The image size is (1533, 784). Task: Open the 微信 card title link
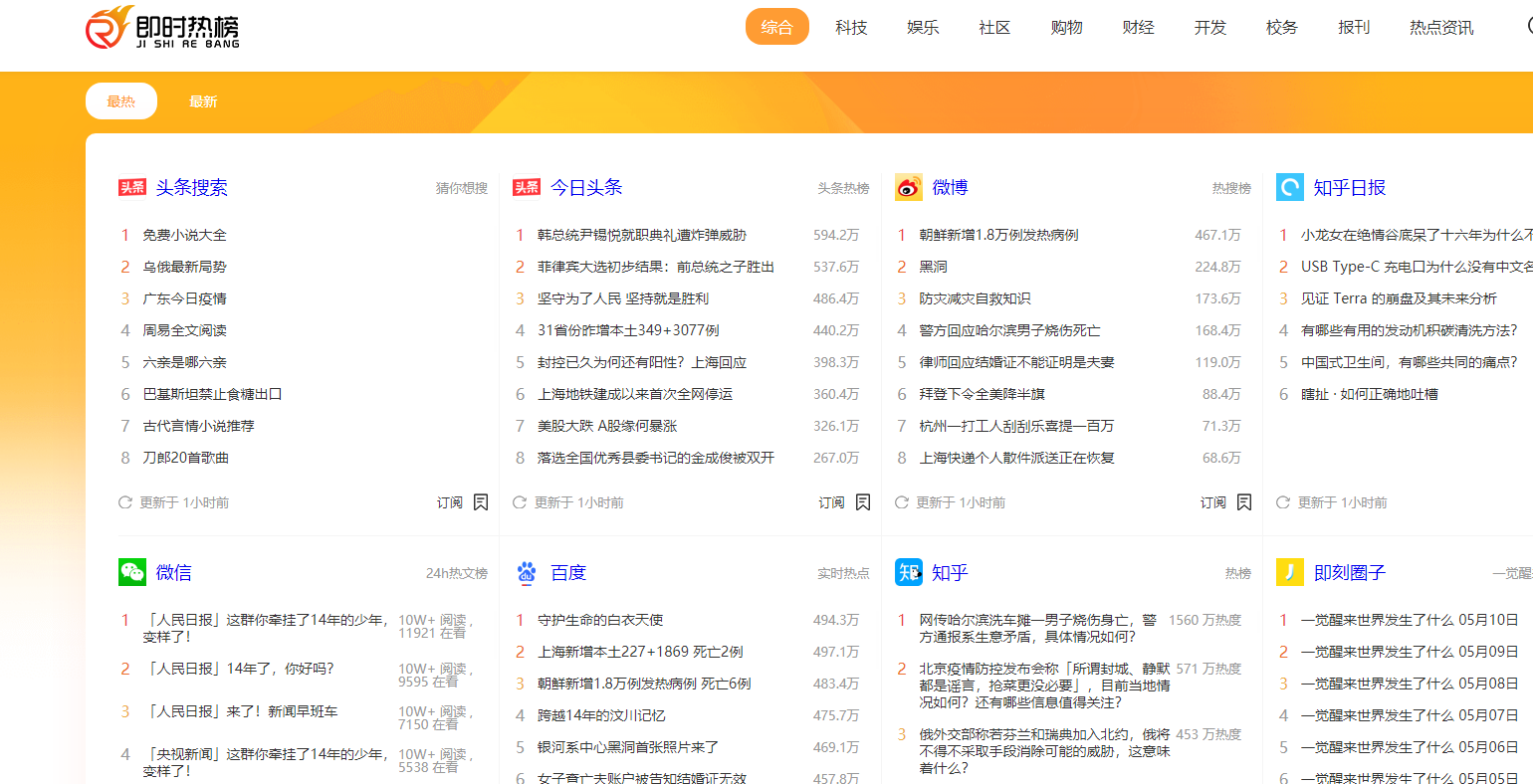click(173, 572)
